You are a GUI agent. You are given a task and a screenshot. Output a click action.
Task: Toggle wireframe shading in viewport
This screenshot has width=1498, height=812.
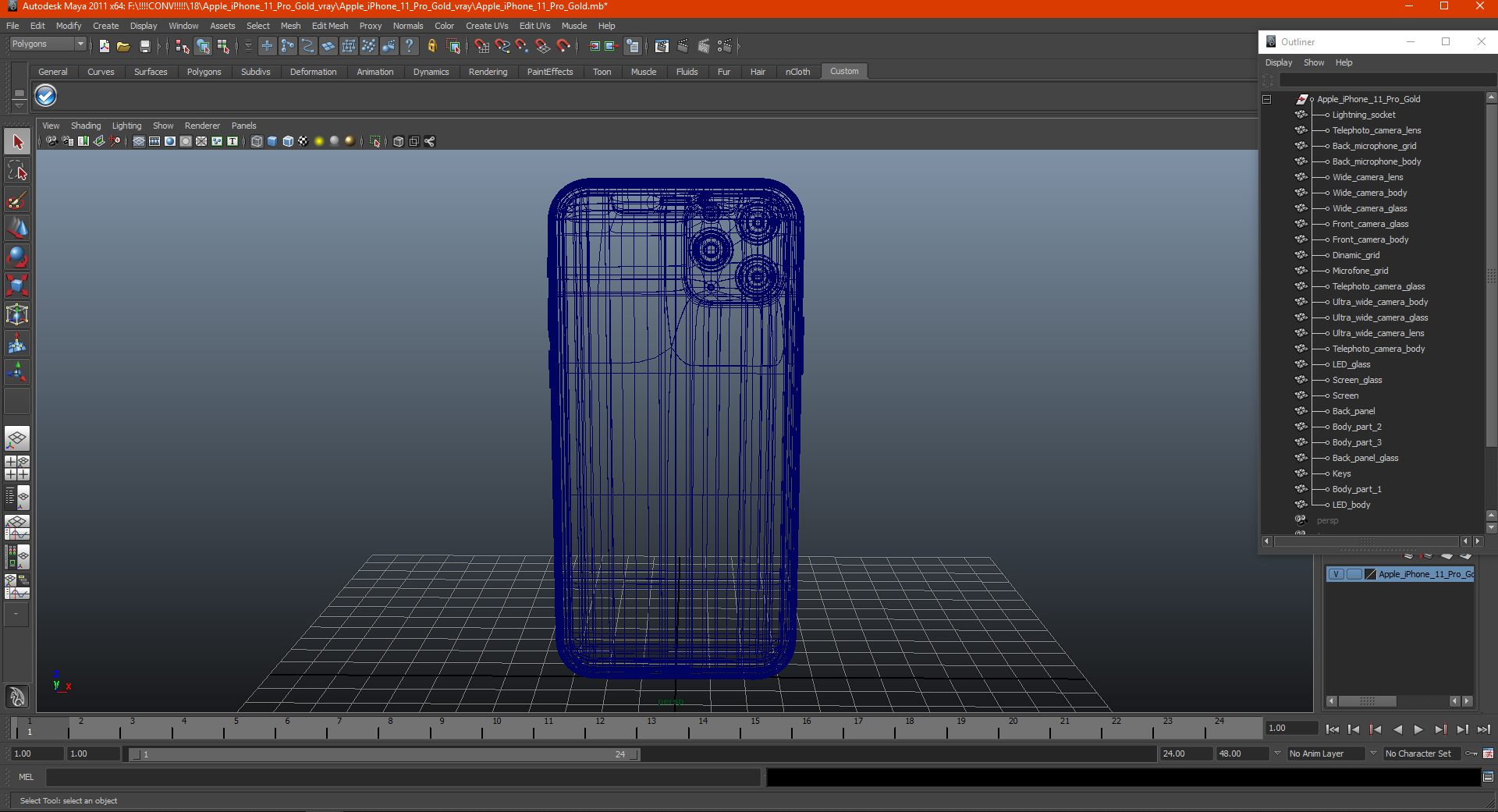(x=257, y=141)
